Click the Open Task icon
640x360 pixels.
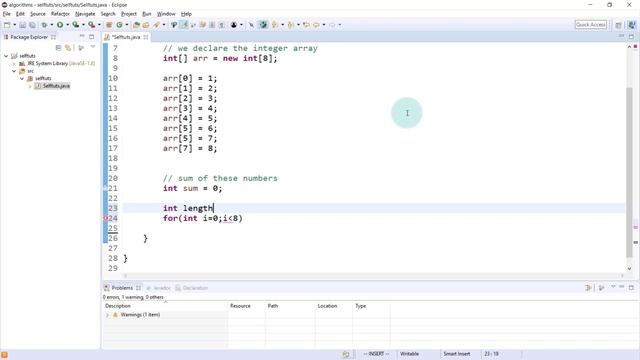point(146,25)
